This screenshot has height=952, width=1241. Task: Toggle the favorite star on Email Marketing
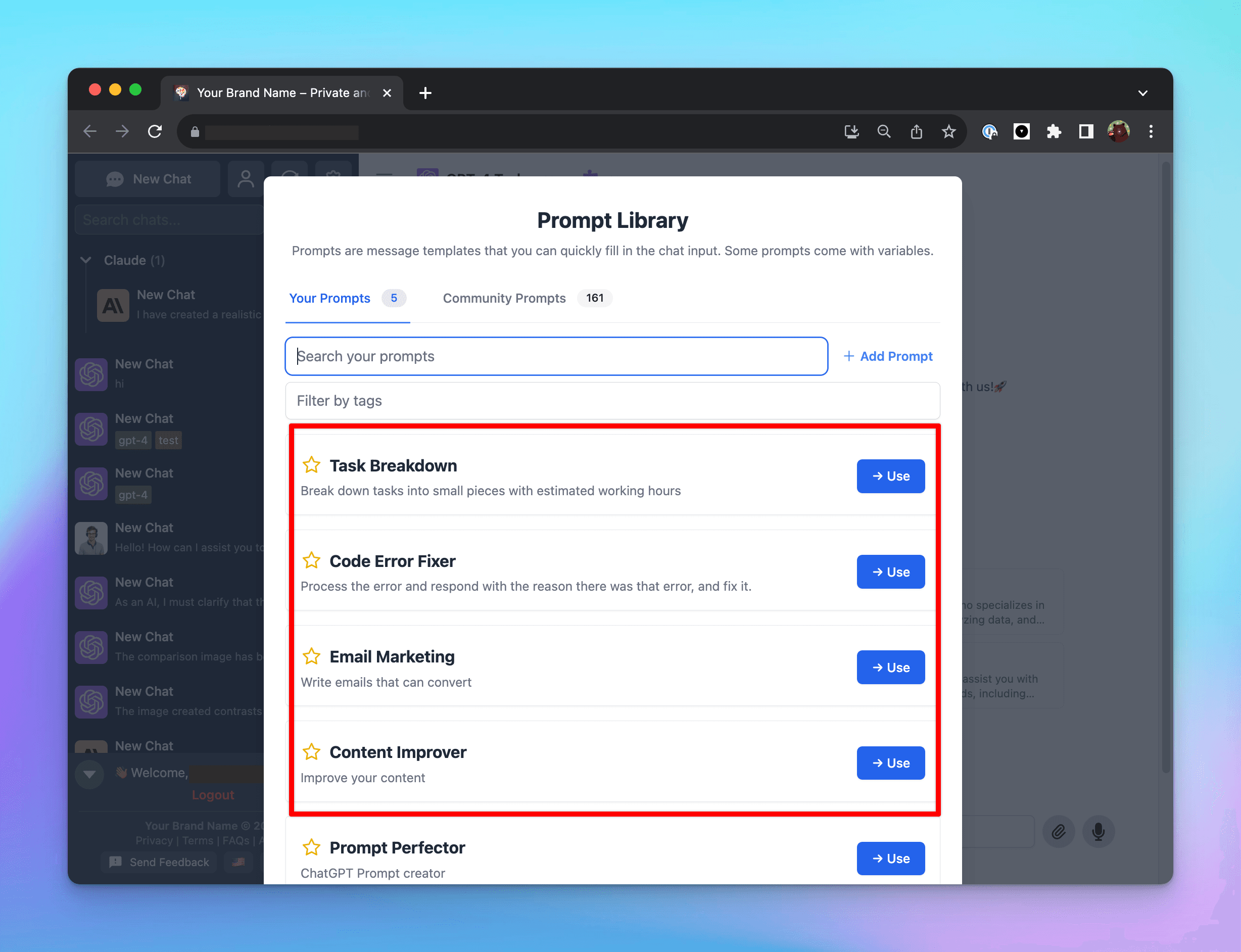point(312,656)
